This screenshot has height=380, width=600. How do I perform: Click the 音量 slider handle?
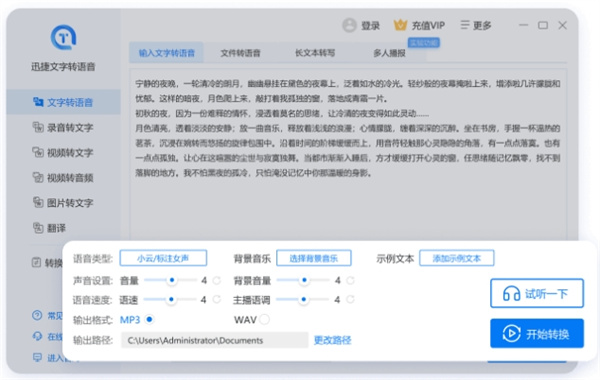(172, 280)
